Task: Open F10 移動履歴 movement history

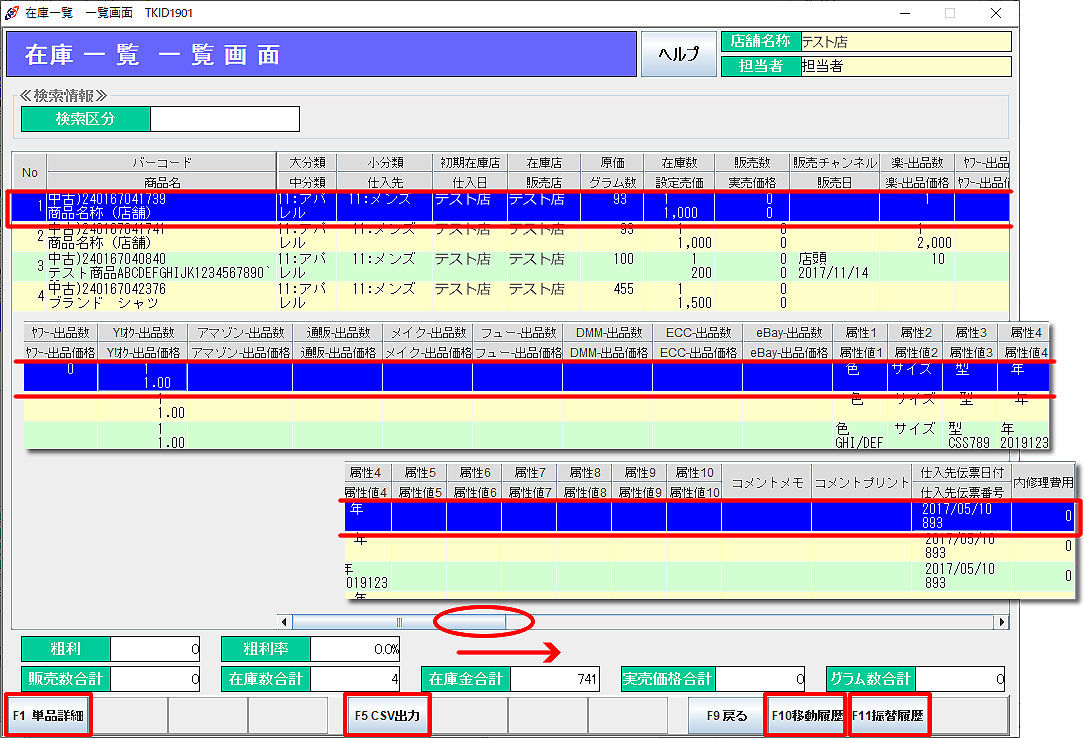Action: [806, 716]
